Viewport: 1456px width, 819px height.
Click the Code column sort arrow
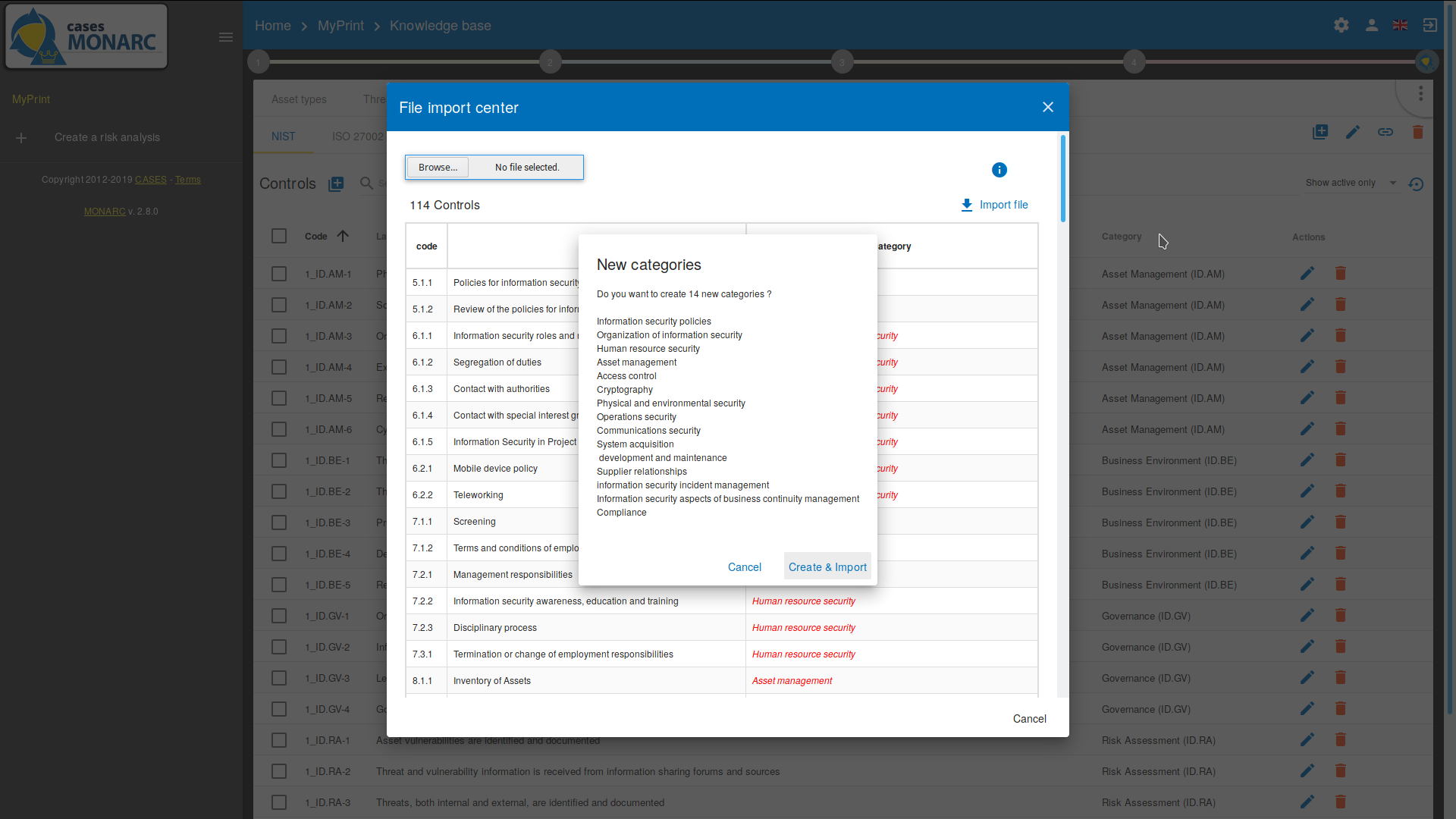(343, 236)
